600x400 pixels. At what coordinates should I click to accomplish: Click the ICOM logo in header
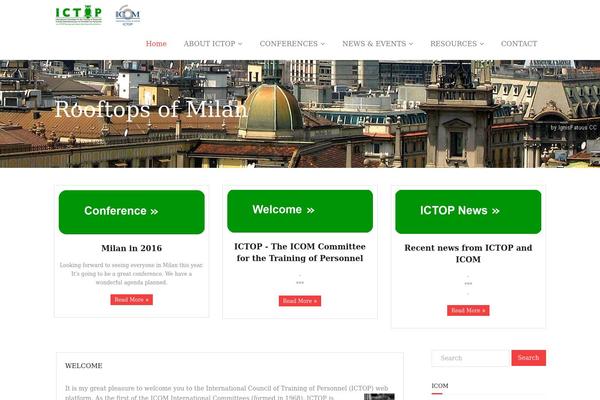[x=127, y=15]
